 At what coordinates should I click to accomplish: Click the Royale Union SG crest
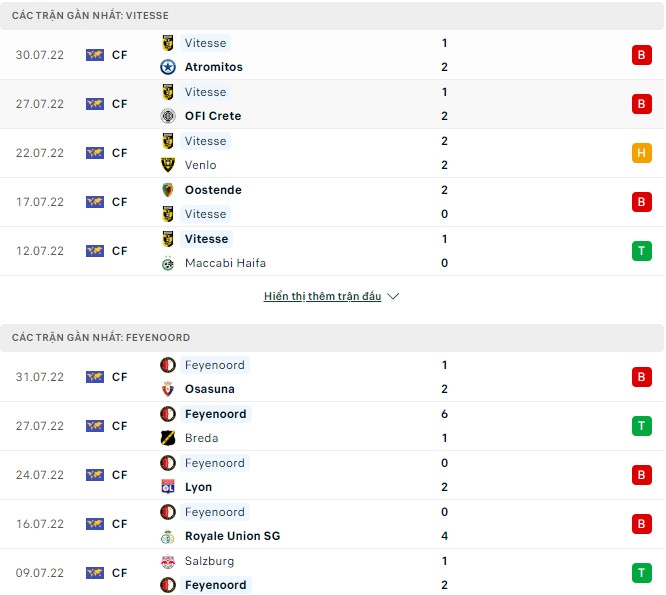tap(168, 536)
